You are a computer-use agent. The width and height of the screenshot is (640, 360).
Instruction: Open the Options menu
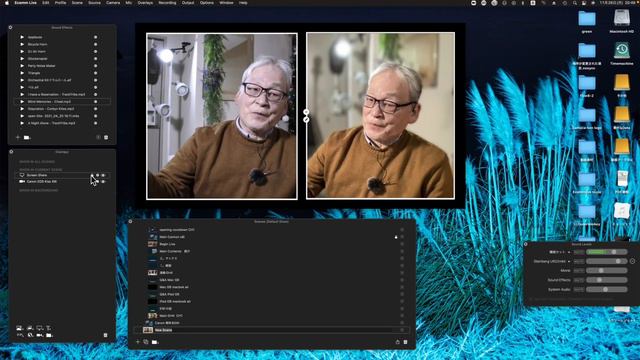[x=207, y=3]
